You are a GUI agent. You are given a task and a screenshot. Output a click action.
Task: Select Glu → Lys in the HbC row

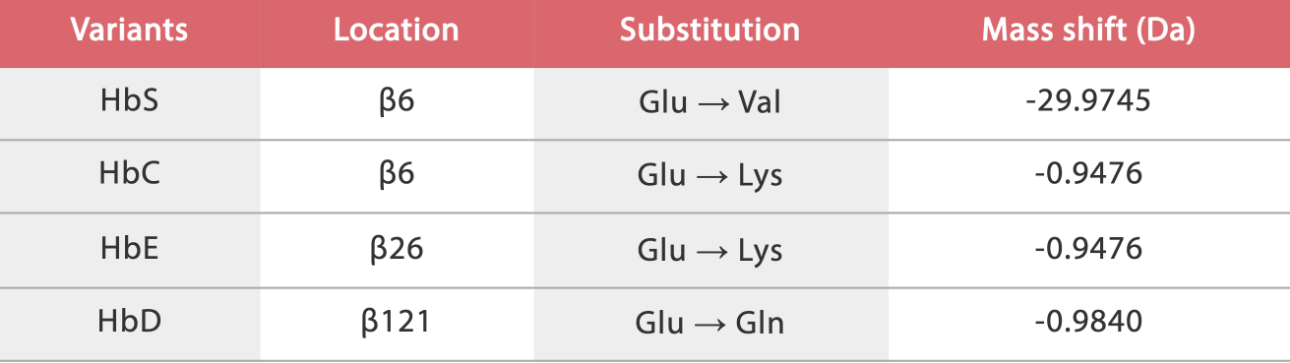[x=709, y=175]
